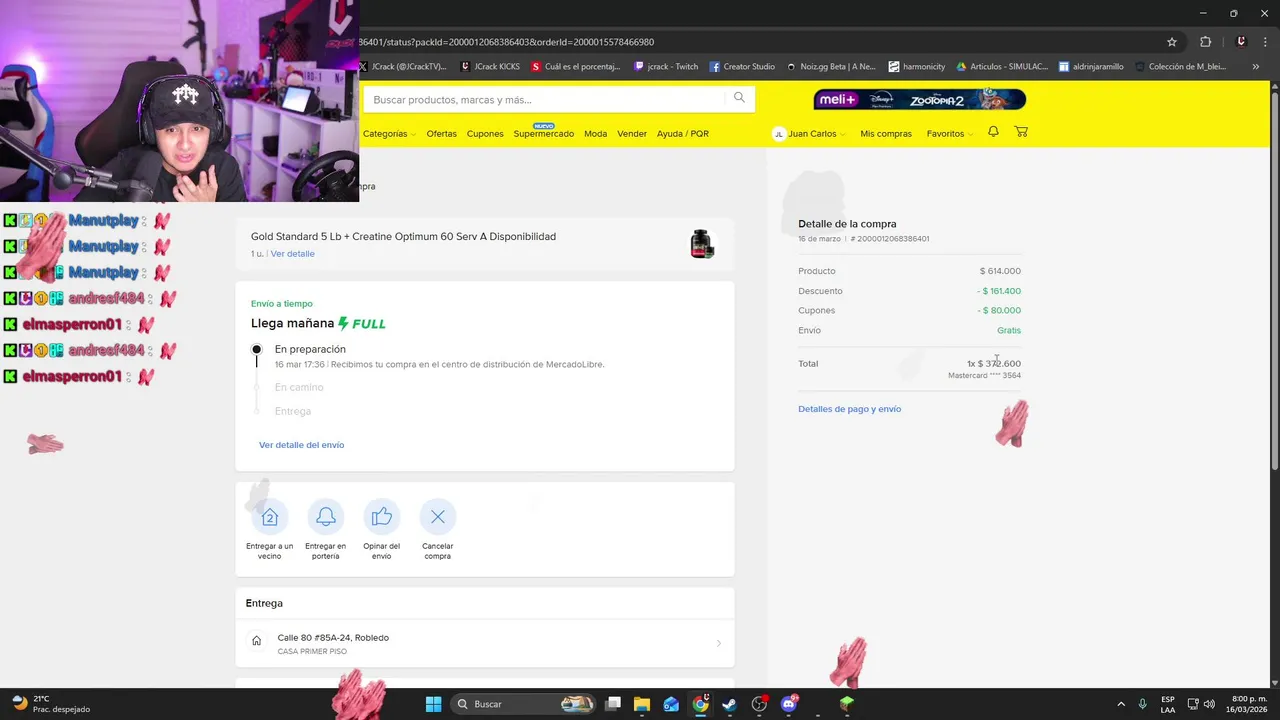Image resolution: width=1280 pixels, height=720 pixels.
Task: Open the jcrack - Twitch bookmark
Action: click(665, 67)
